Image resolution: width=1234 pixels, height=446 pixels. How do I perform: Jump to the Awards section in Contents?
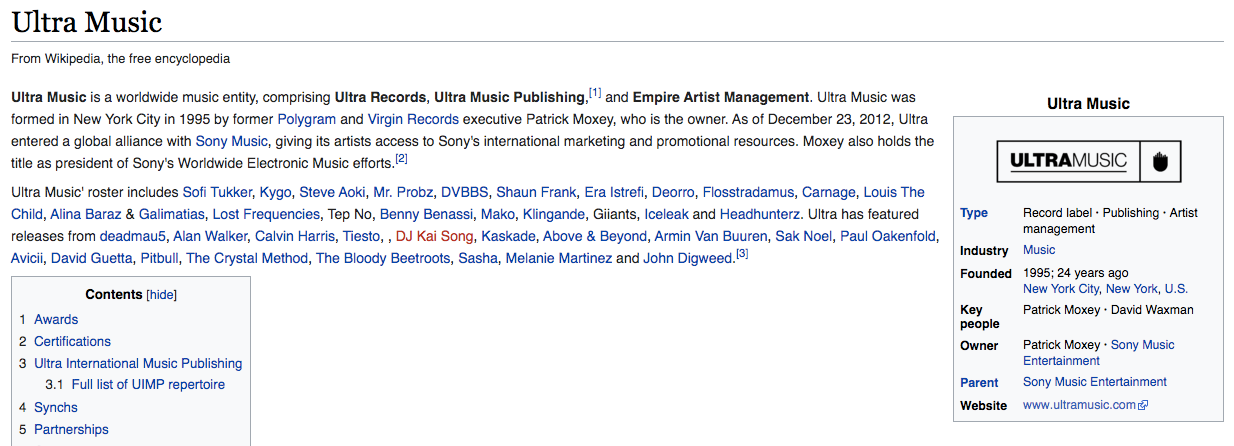[56, 319]
